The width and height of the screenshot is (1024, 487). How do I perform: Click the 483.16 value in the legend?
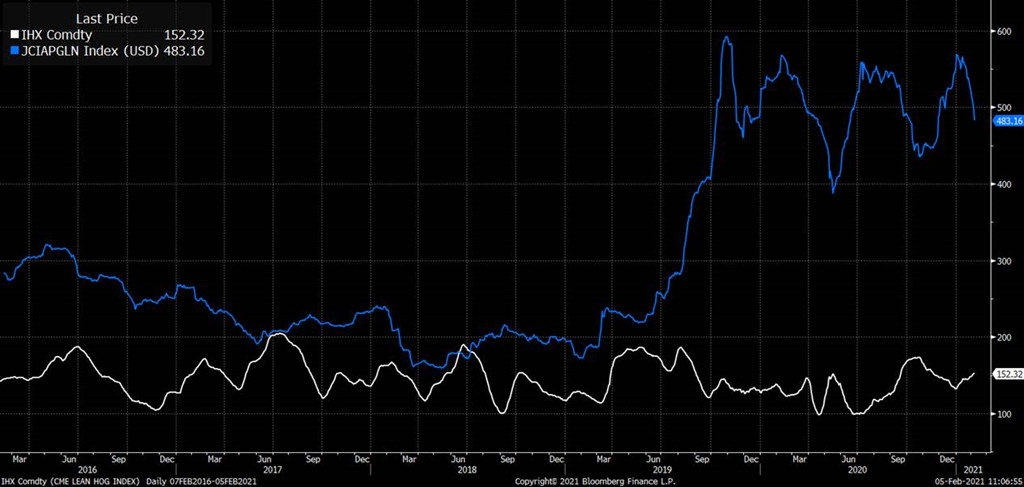tap(184, 49)
